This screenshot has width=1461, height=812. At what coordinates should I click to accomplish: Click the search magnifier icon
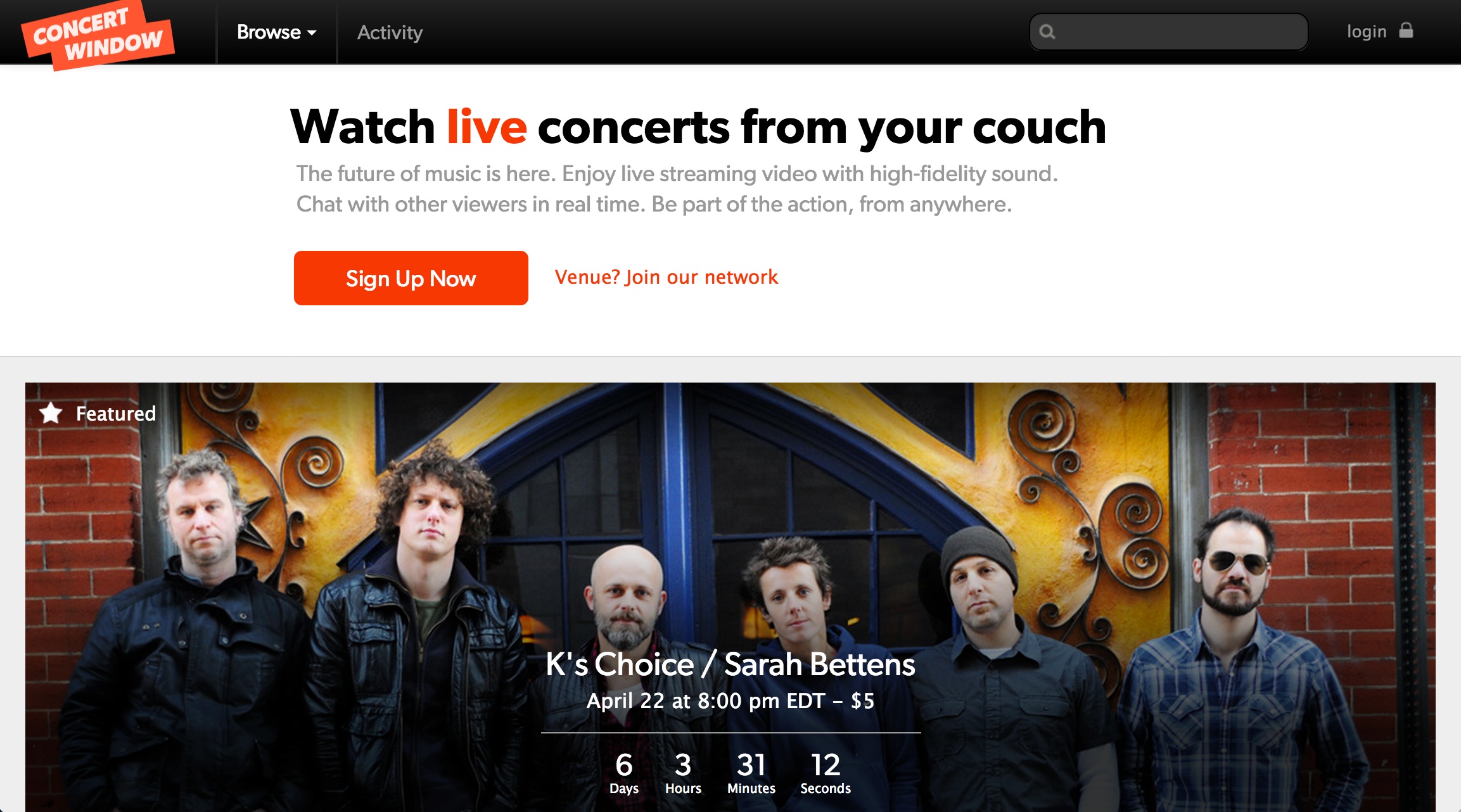click(1047, 32)
